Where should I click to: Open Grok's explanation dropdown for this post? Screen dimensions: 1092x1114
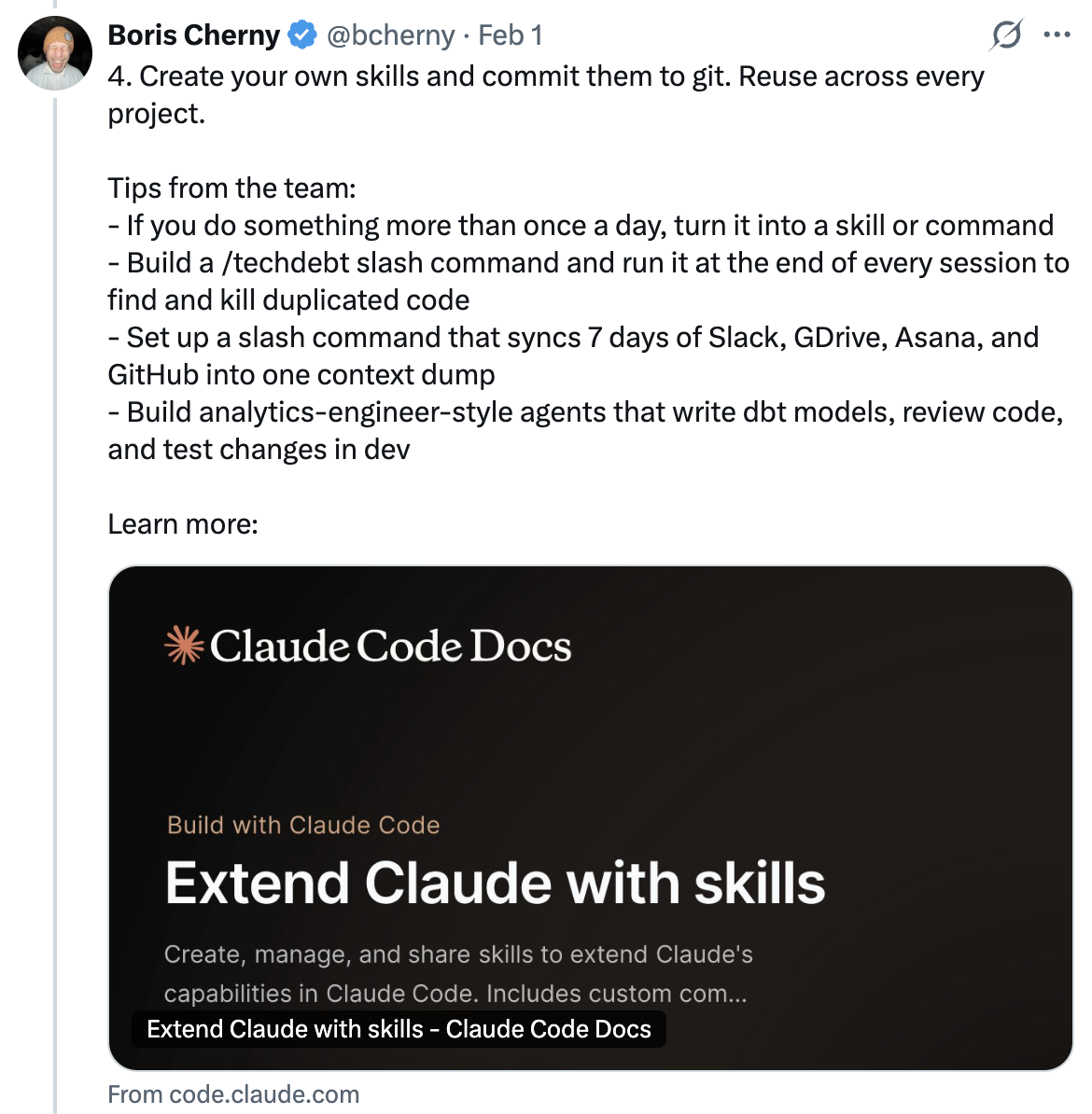point(1006,35)
